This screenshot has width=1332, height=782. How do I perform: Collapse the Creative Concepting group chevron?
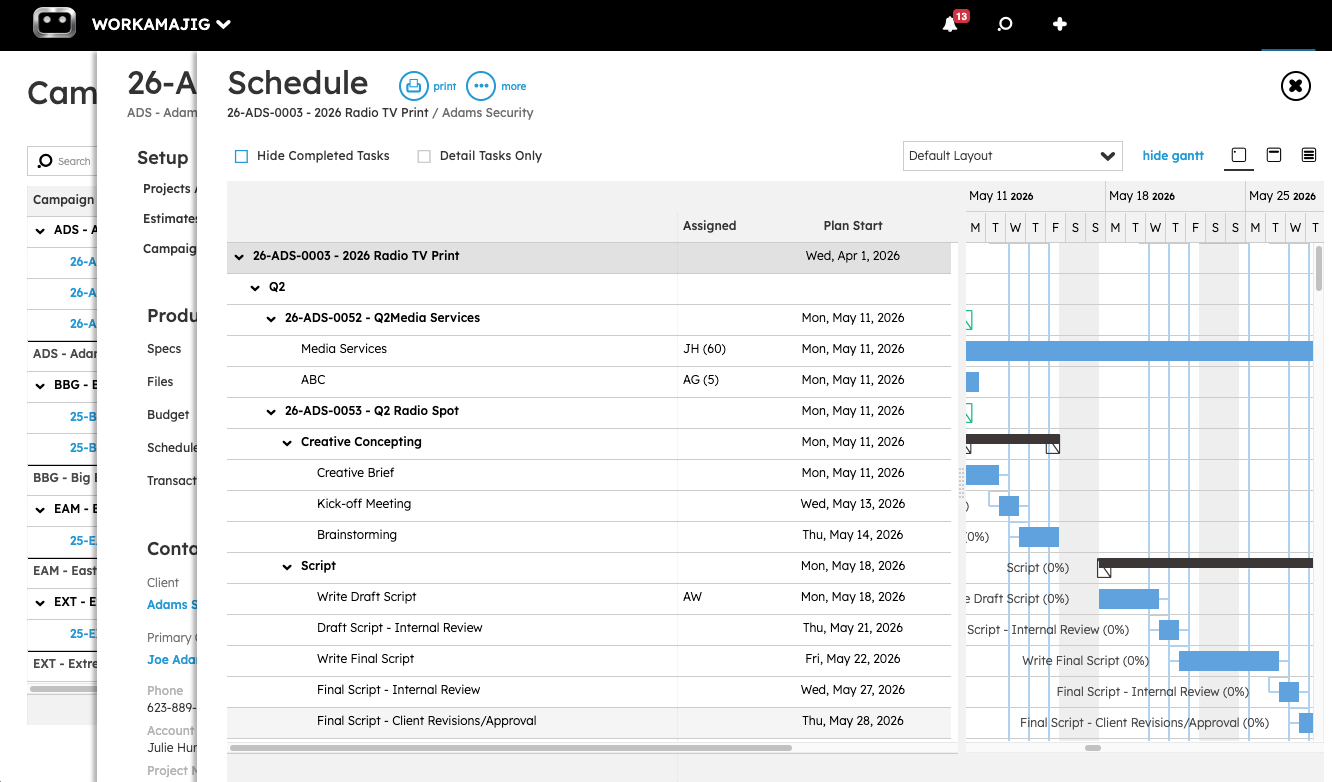pyautogui.click(x=287, y=443)
